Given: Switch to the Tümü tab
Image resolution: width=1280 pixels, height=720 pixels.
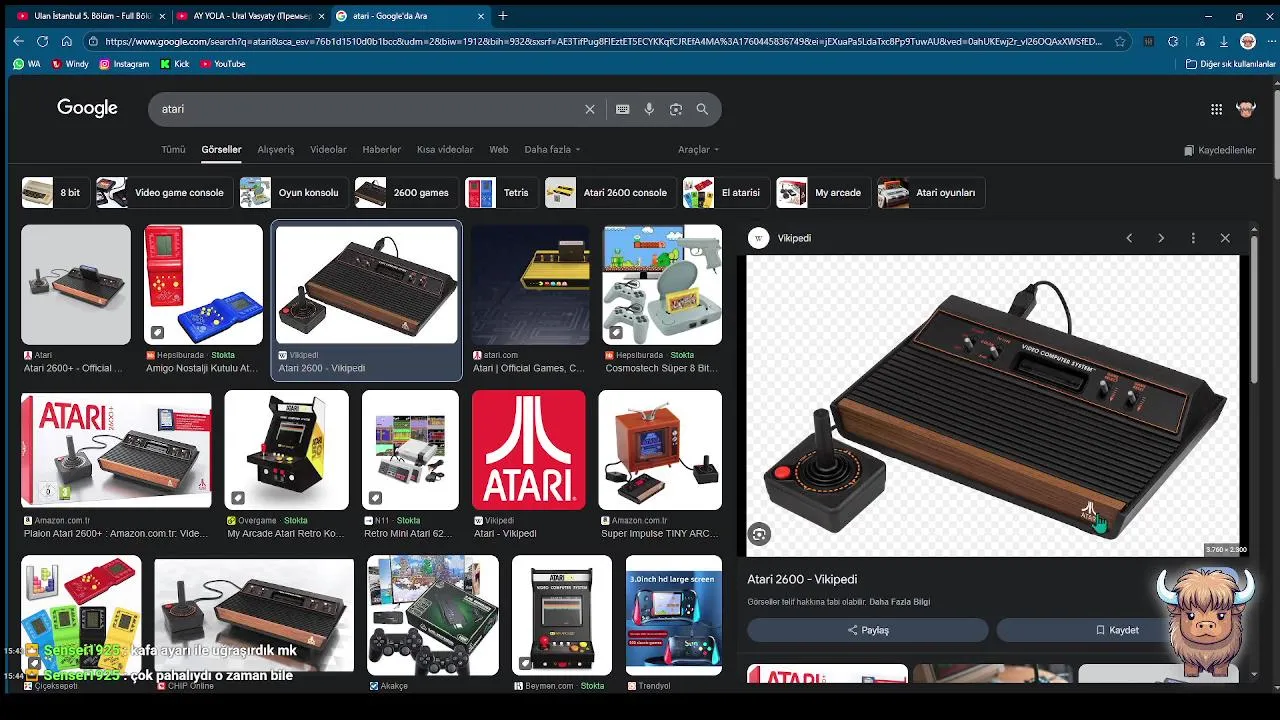Looking at the screenshot, I should (173, 150).
